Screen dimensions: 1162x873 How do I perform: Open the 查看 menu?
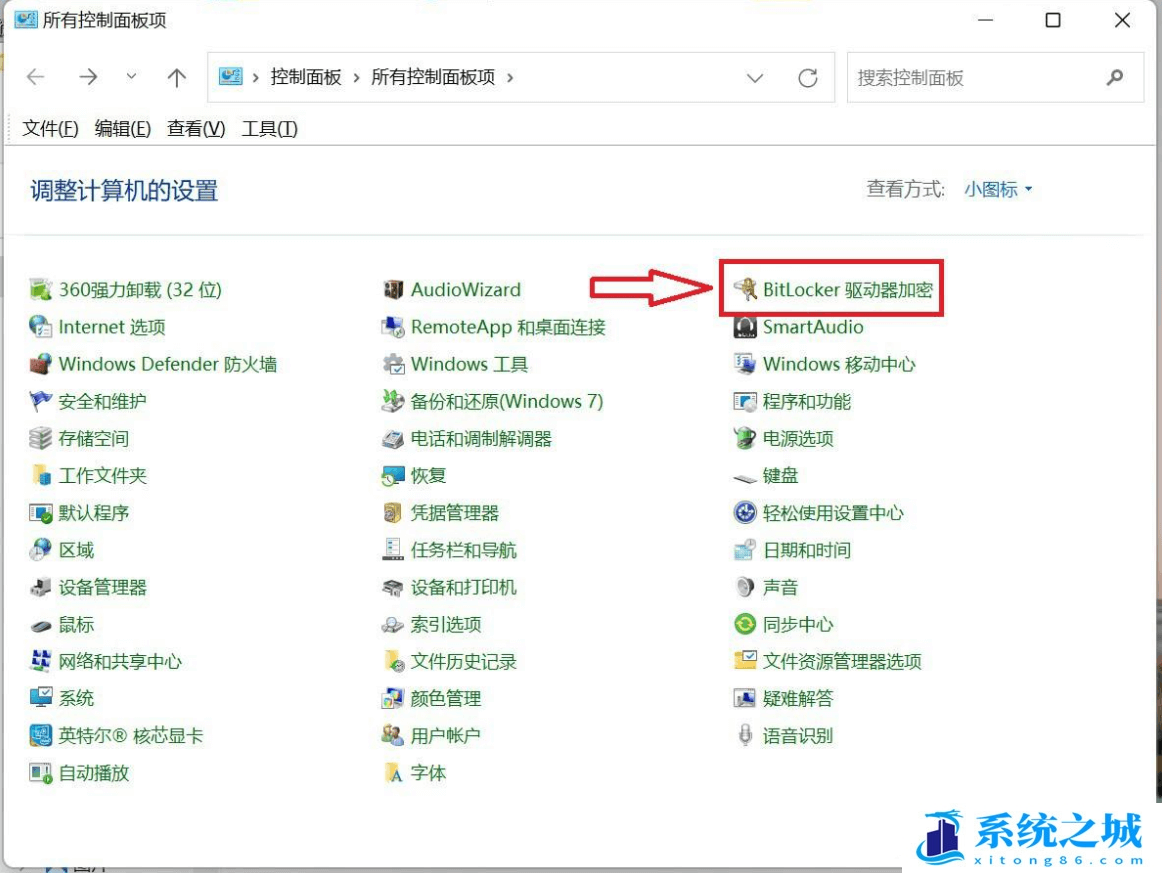tap(194, 128)
